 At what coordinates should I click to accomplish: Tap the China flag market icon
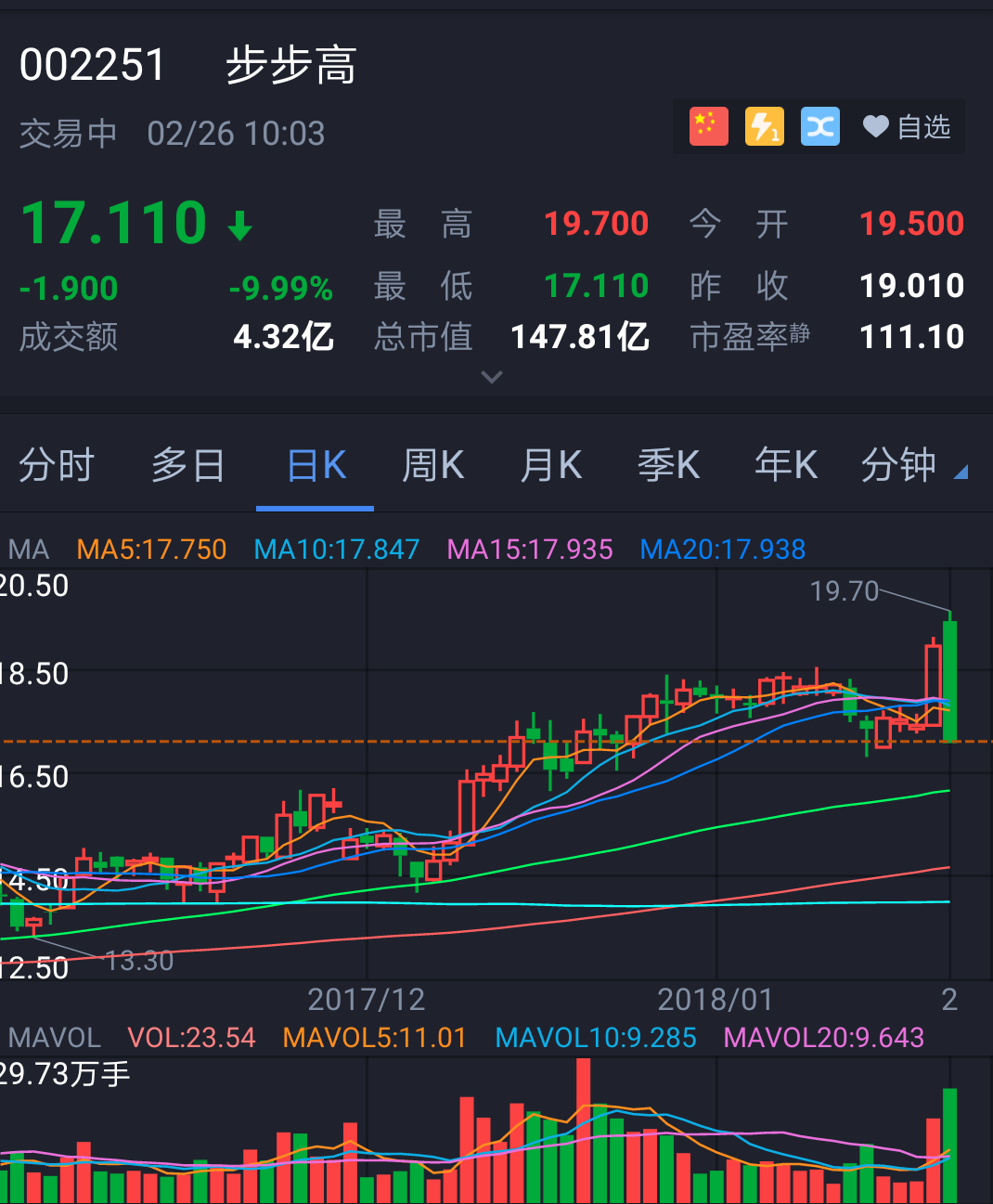(709, 127)
